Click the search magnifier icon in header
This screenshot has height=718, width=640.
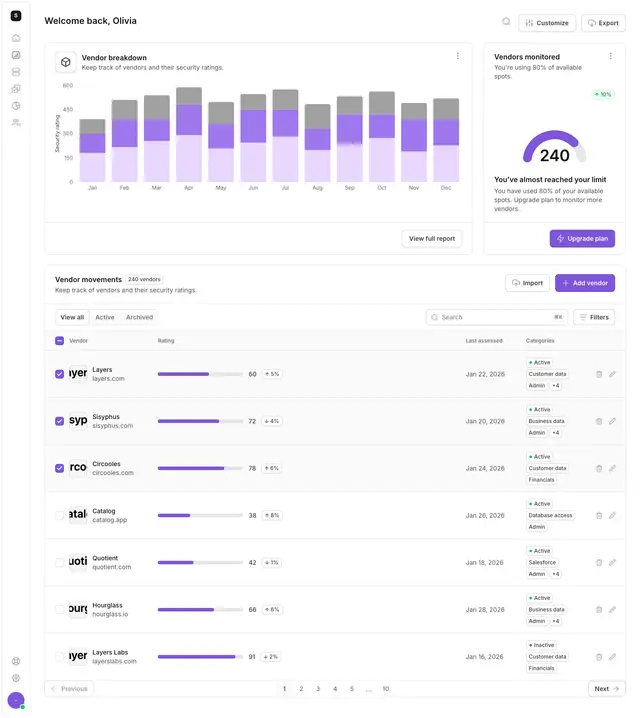pos(506,21)
